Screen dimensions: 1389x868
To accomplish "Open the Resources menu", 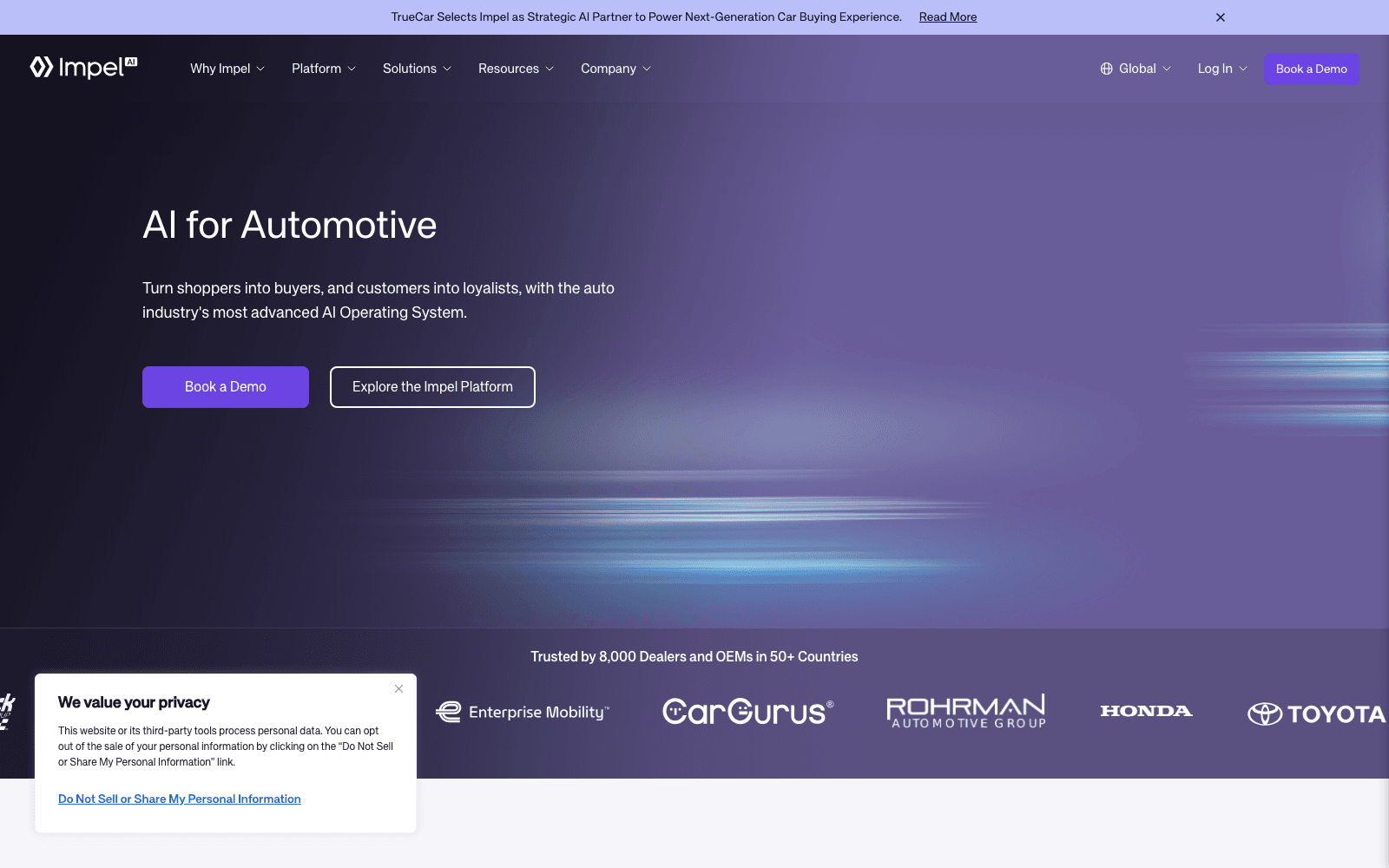I will point(517,69).
